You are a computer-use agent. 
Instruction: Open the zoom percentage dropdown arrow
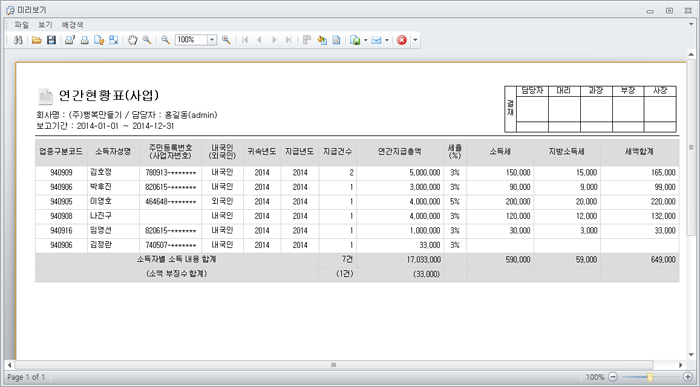pos(212,40)
